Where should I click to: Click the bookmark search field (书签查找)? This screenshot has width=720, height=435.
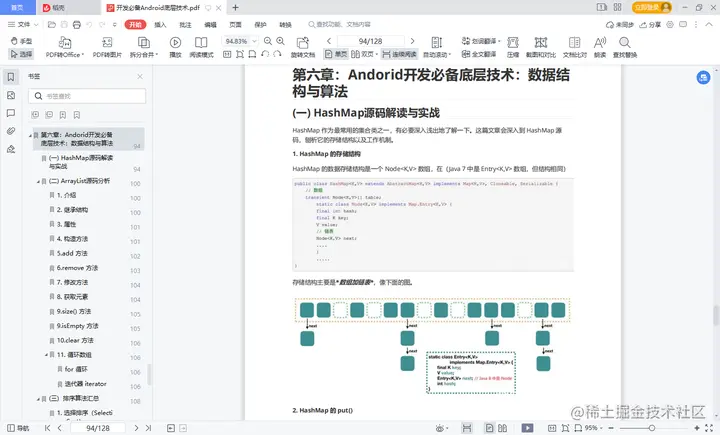click(87, 96)
